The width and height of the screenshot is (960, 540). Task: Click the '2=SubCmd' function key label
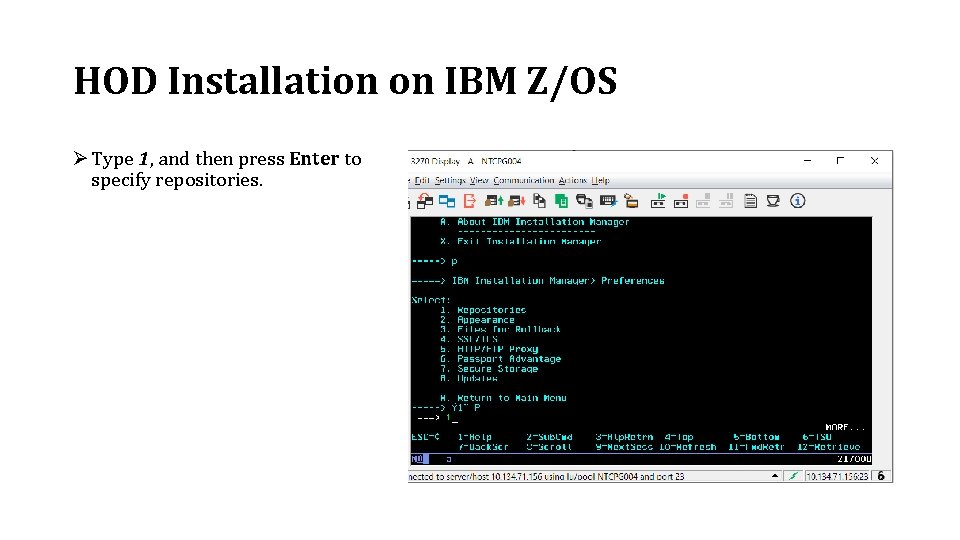[x=549, y=437]
